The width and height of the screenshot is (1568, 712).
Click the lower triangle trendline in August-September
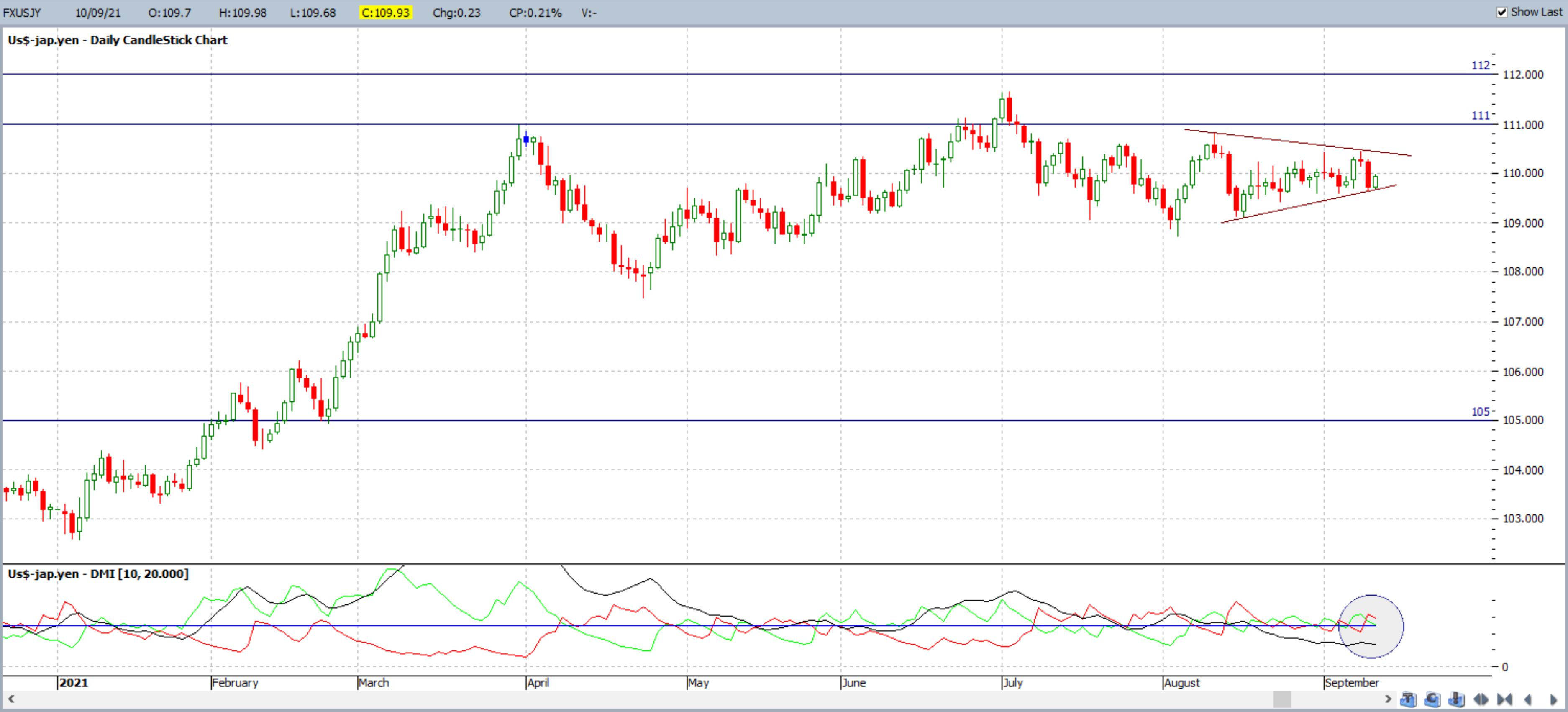[x=1309, y=204]
